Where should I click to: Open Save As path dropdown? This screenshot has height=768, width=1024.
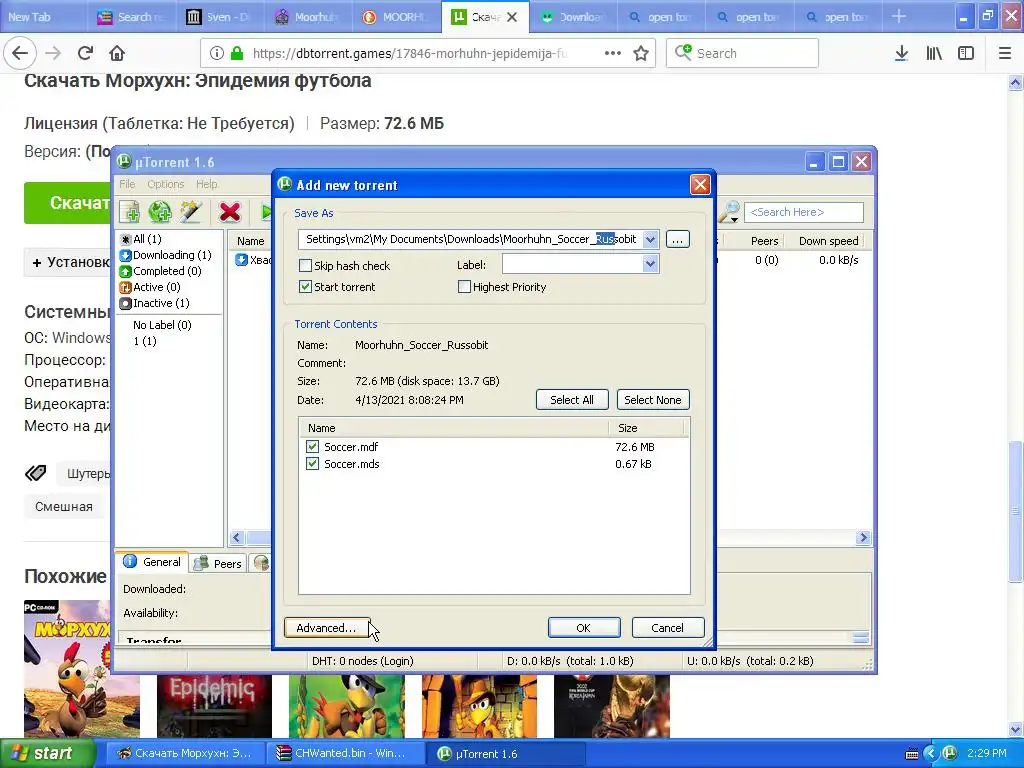(x=650, y=240)
